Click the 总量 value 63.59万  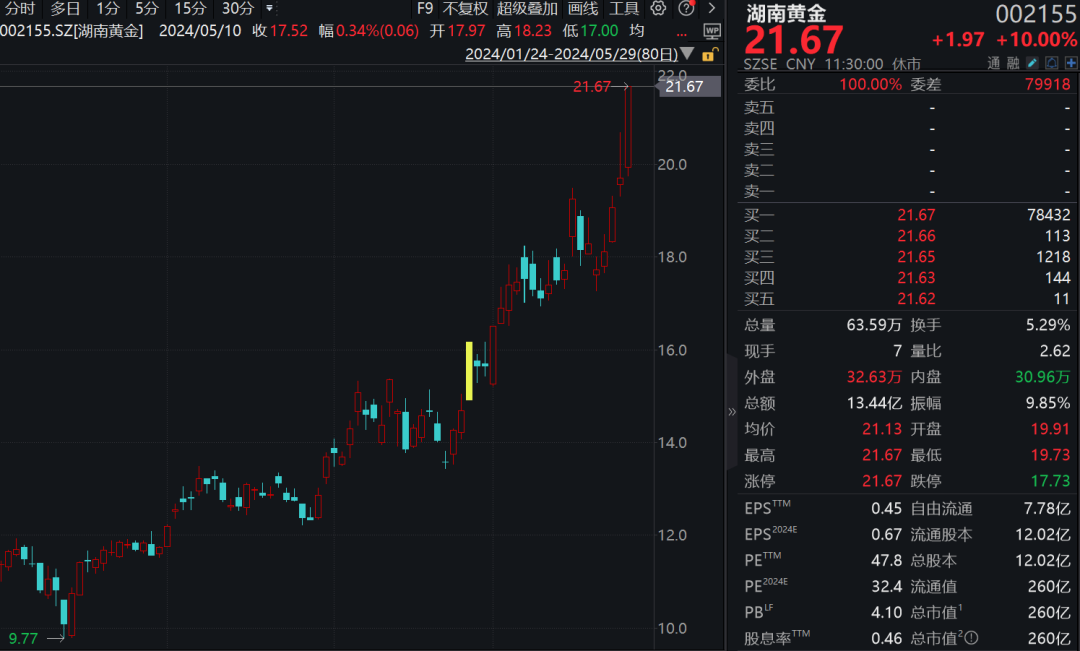pos(874,325)
